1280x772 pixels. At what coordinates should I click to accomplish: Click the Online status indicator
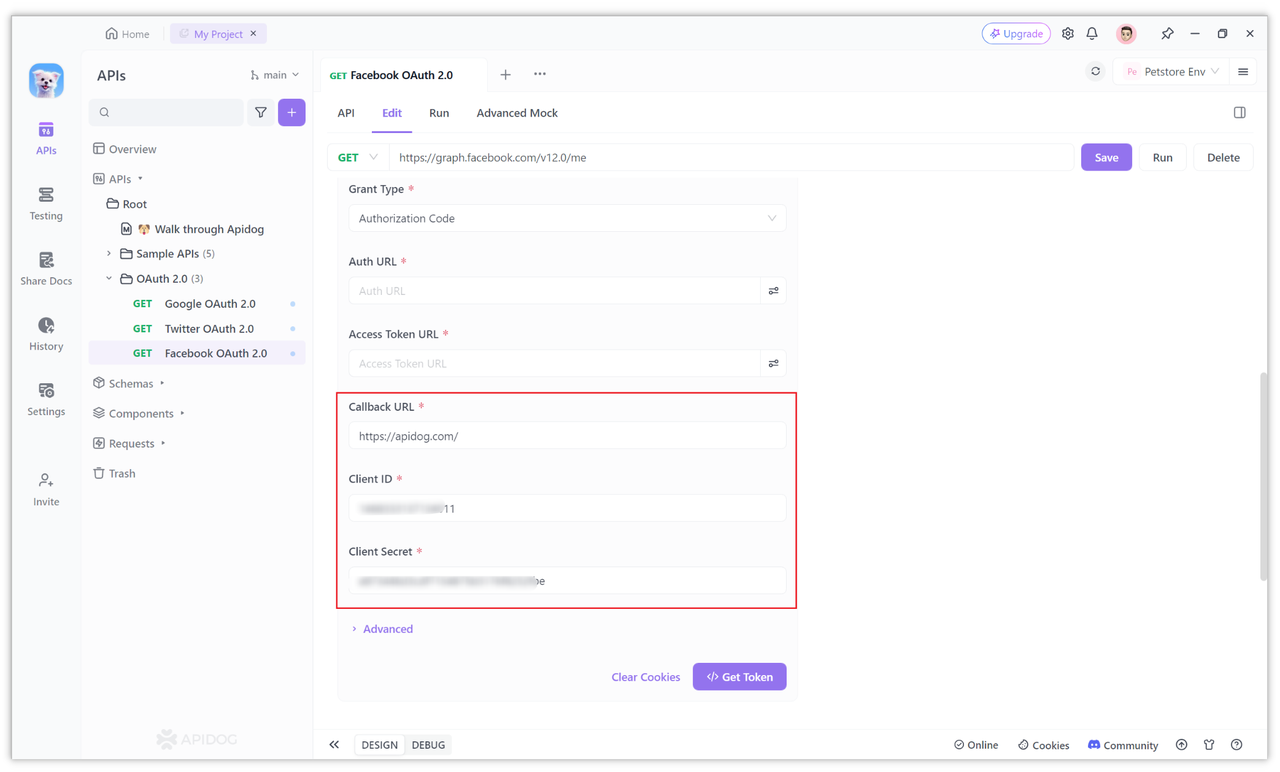(976, 745)
